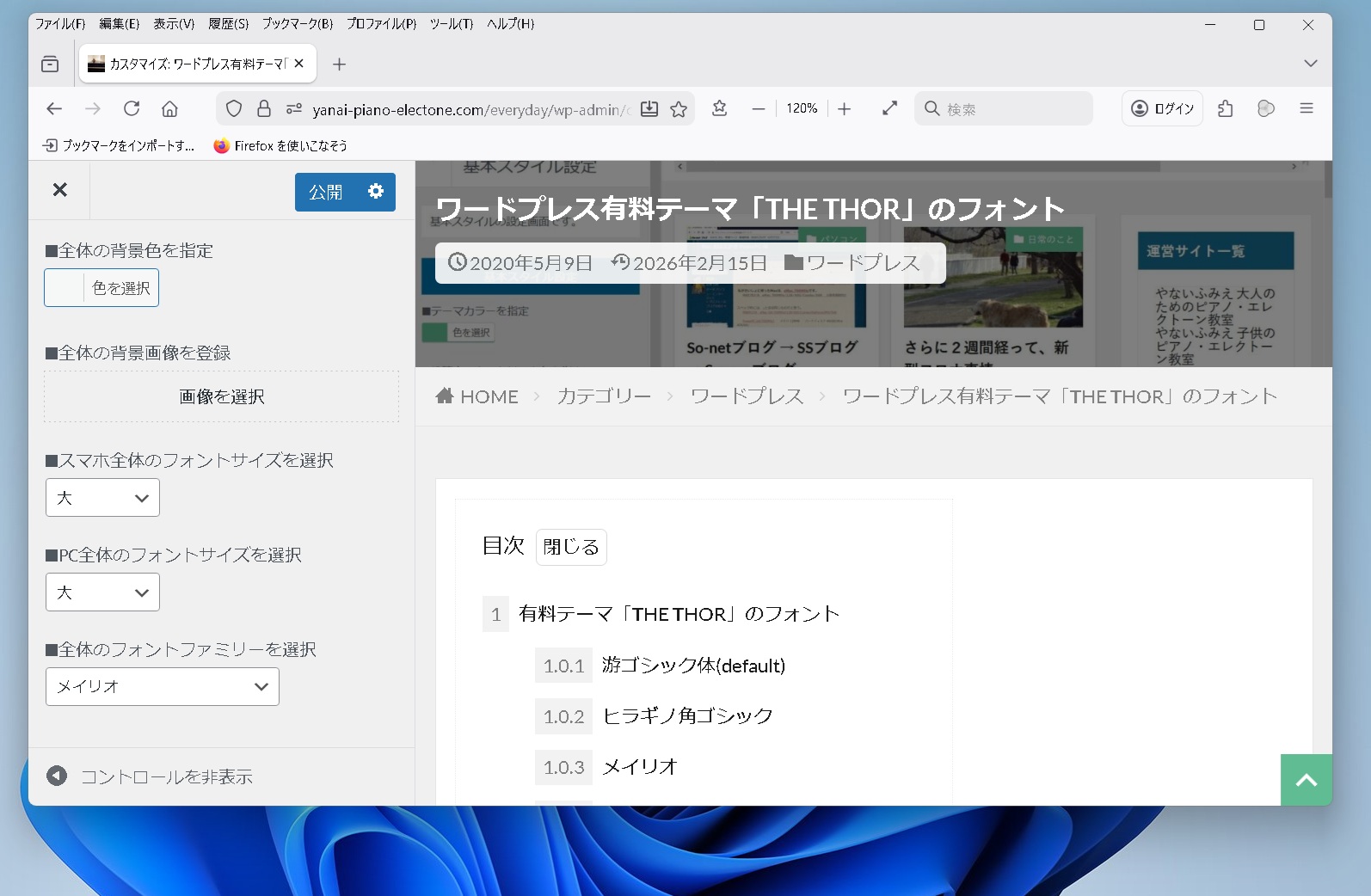1371x896 pixels.
Task: Open the PC font size dropdown
Action: (102, 592)
